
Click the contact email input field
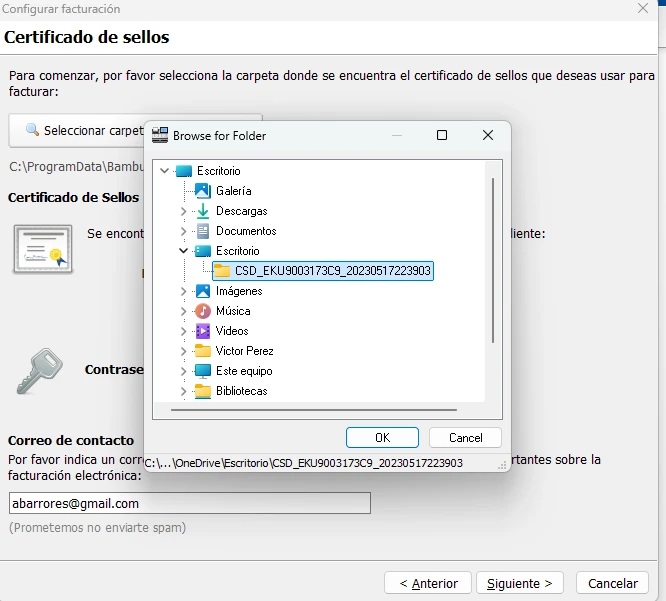point(190,503)
